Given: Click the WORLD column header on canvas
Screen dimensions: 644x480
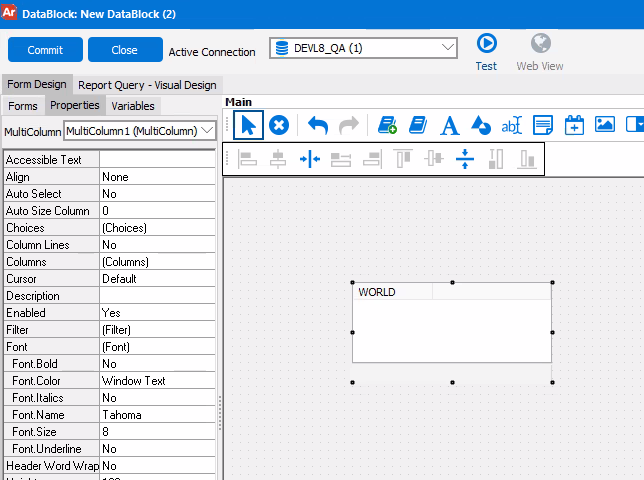Looking at the screenshot, I should pyautogui.click(x=393, y=292).
